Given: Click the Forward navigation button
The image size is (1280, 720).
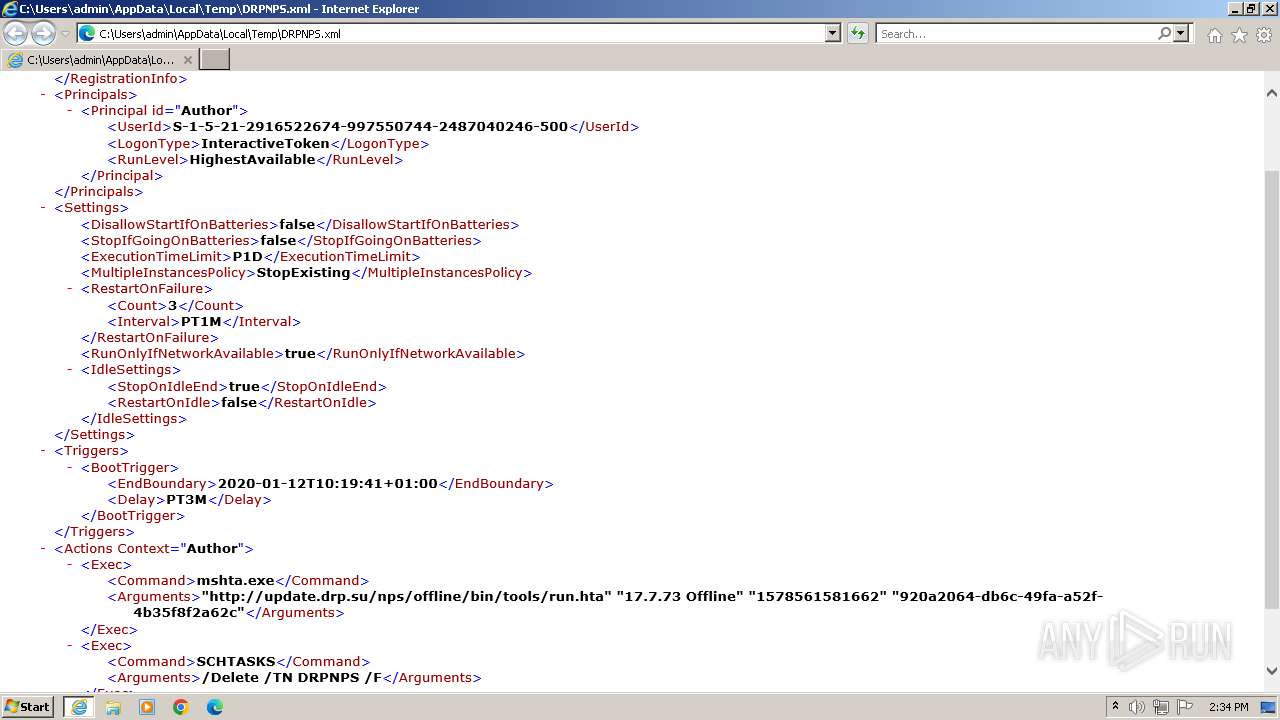Looking at the screenshot, I should [x=43, y=34].
